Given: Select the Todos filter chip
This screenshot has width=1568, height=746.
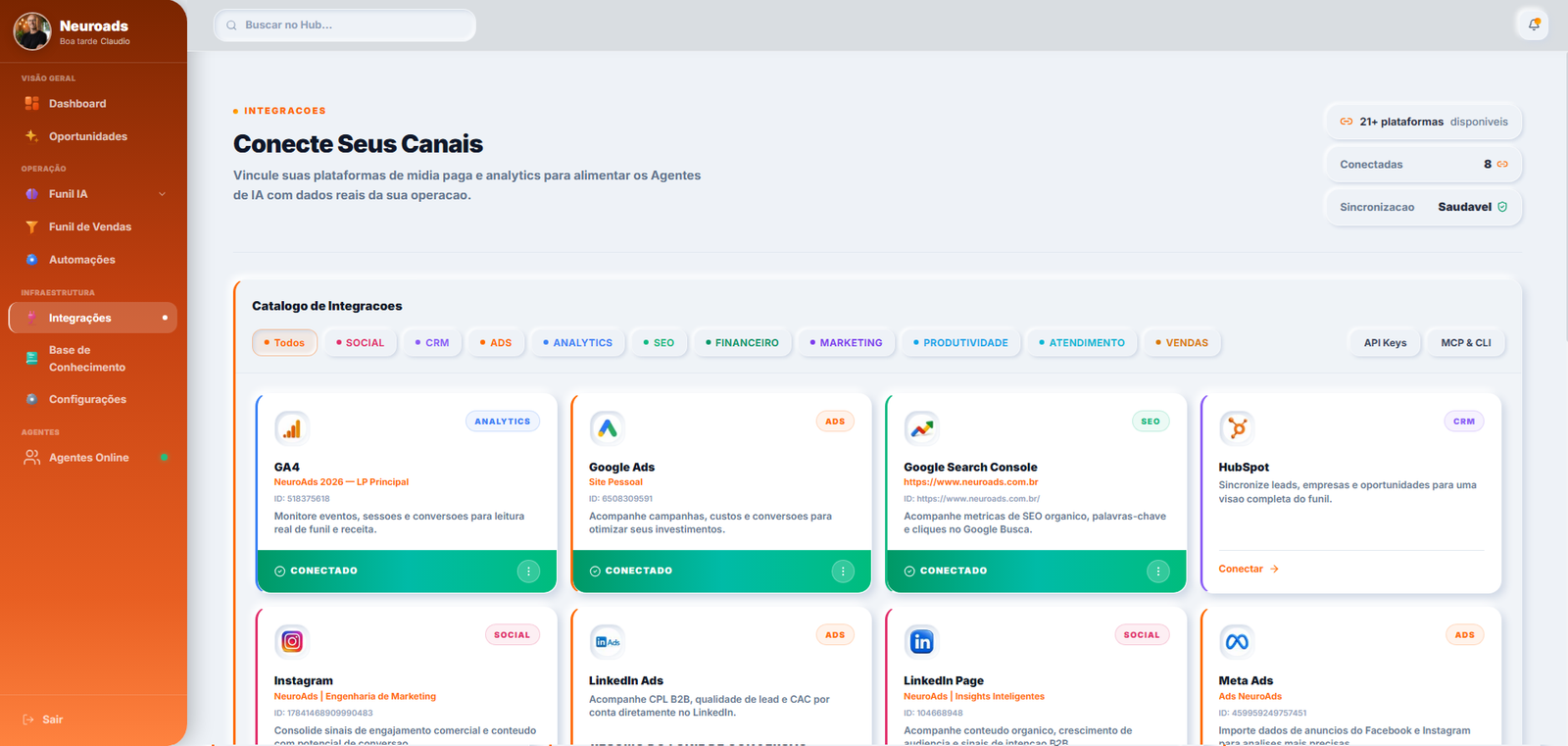Looking at the screenshot, I should coord(284,343).
